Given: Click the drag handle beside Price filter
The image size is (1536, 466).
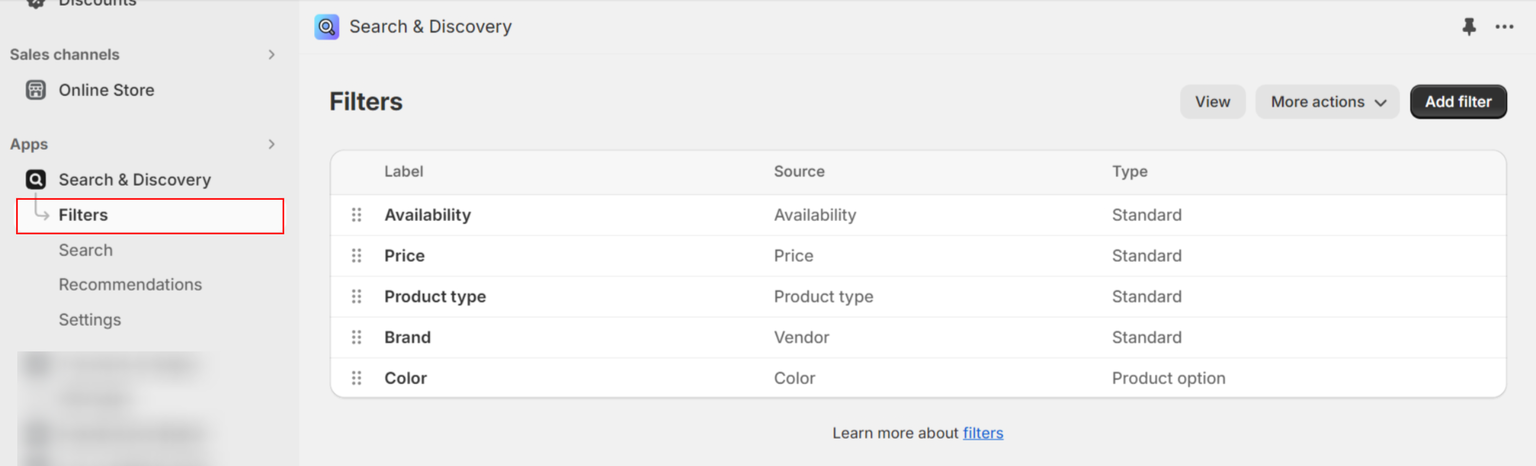Looking at the screenshot, I should click(356, 256).
